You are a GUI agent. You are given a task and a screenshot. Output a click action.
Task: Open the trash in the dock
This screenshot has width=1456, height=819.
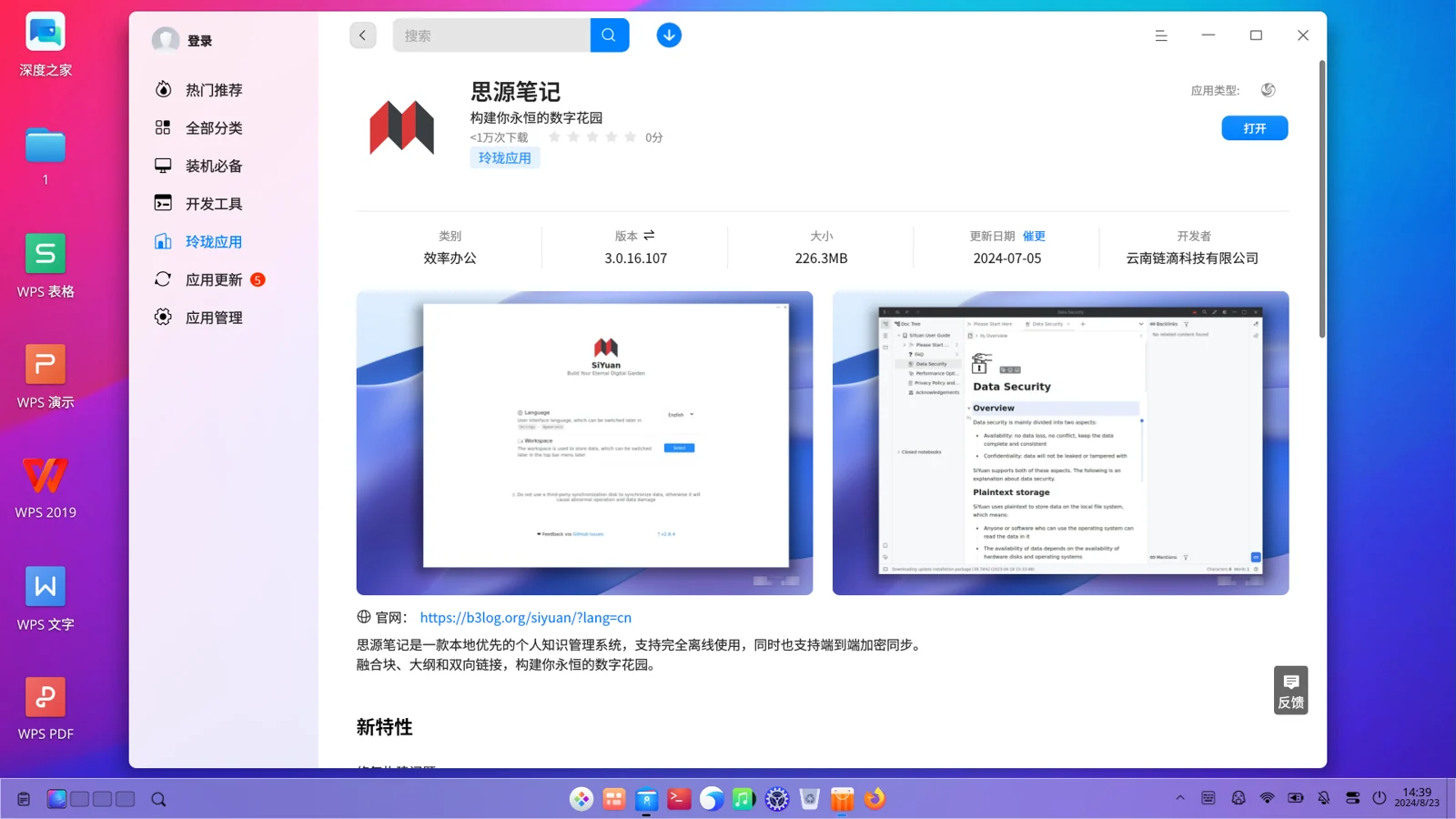click(810, 799)
